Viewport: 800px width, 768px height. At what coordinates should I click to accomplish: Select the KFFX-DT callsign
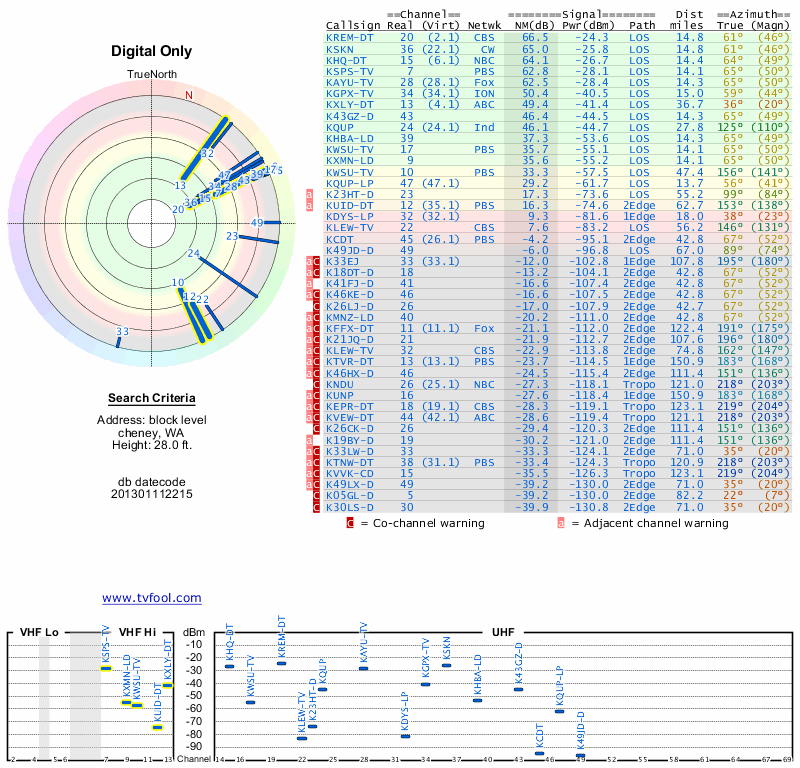[349, 329]
